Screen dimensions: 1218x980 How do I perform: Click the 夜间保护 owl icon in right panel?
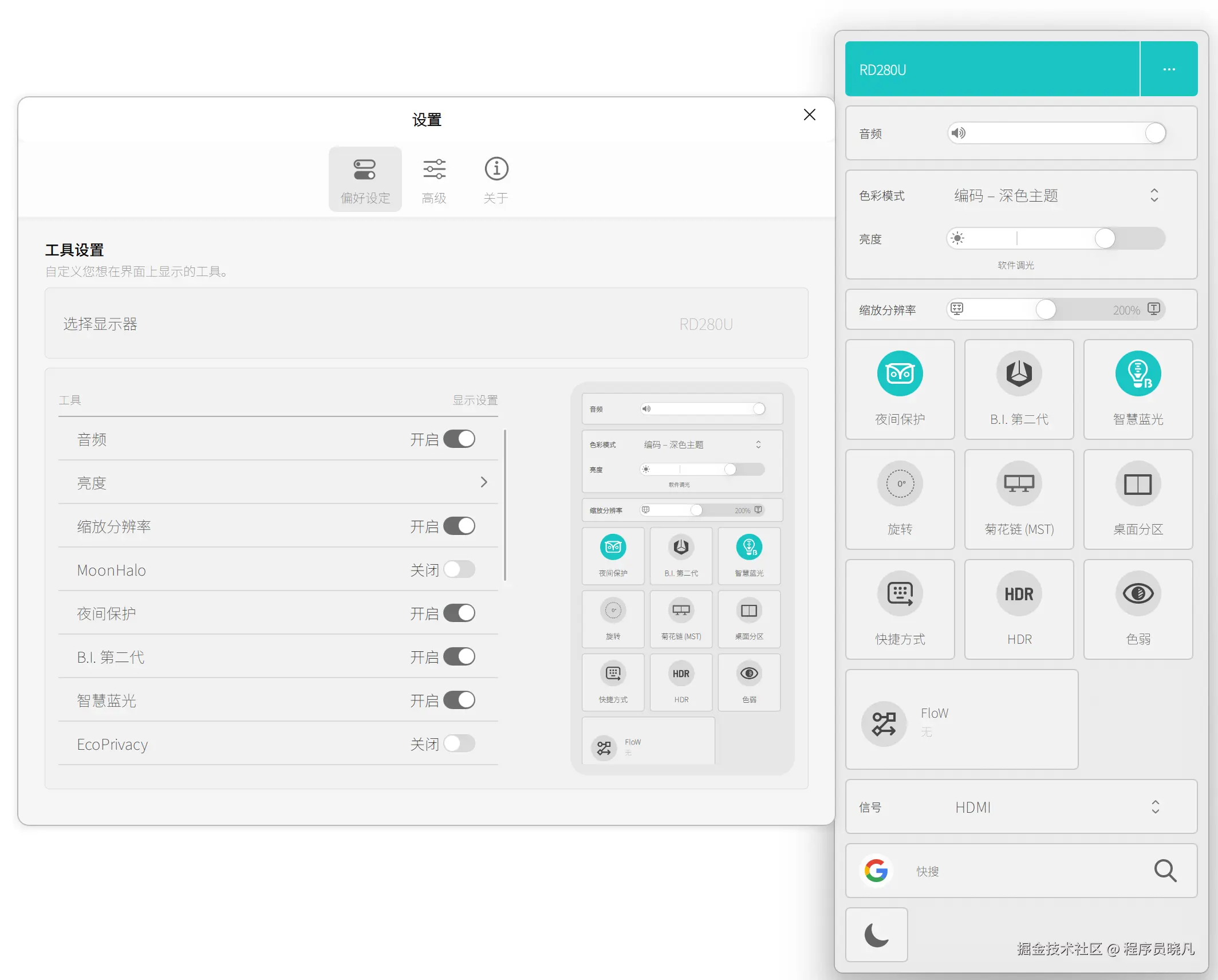coord(899,374)
